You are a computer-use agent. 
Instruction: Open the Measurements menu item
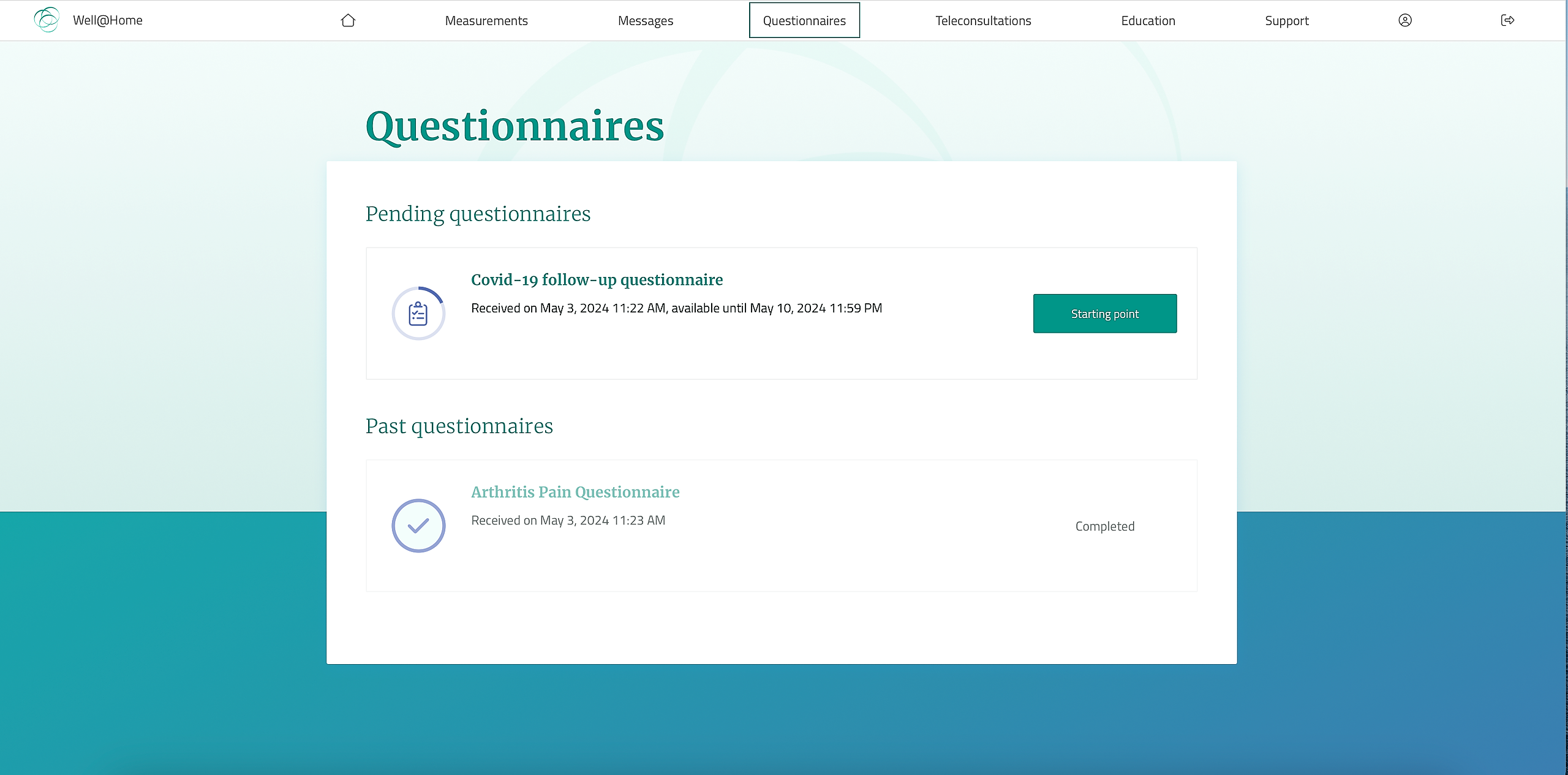pos(486,21)
